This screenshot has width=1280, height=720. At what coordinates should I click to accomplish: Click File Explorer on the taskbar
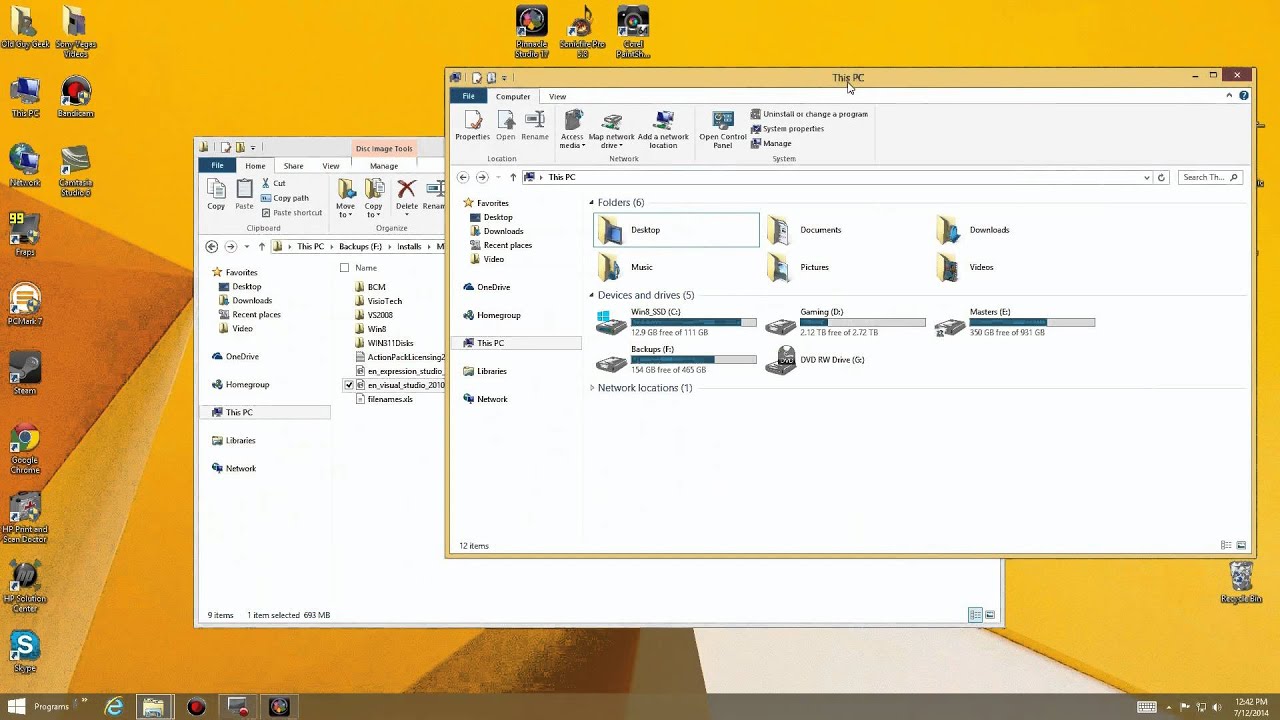pyautogui.click(x=153, y=707)
